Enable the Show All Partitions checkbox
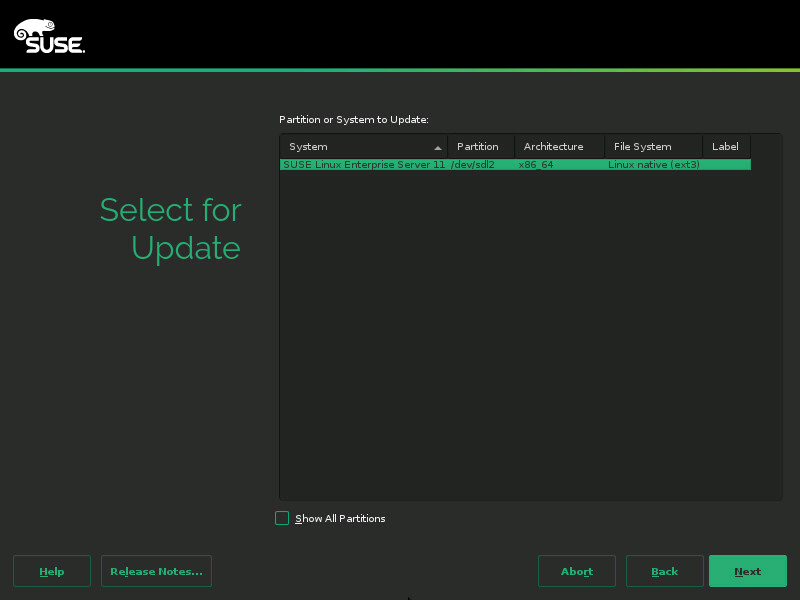The width and height of the screenshot is (800, 600). click(x=281, y=518)
